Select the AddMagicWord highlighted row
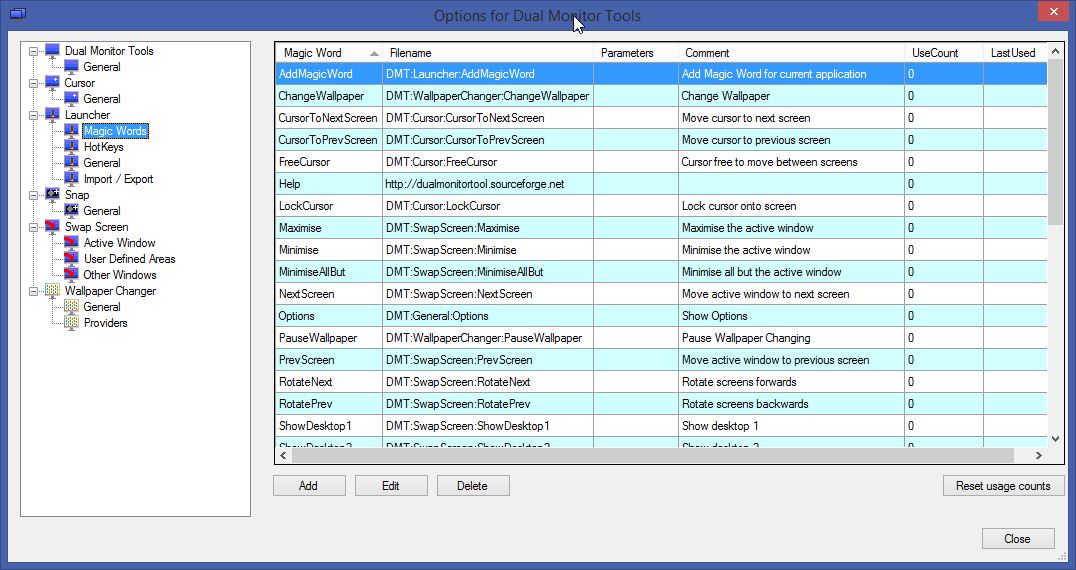1076x570 pixels. pyautogui.click(x=662, y=74)
